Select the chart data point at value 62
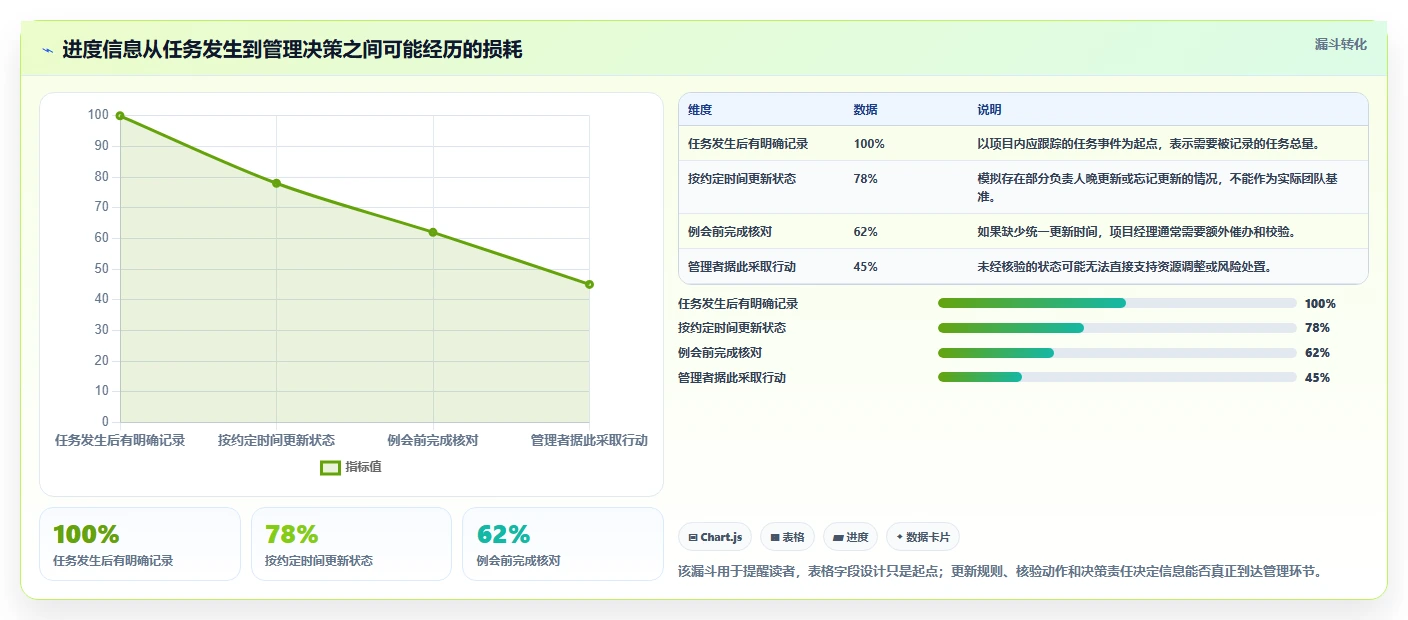This screenshot has width=1408, height=620. click(x=433, y=232)
